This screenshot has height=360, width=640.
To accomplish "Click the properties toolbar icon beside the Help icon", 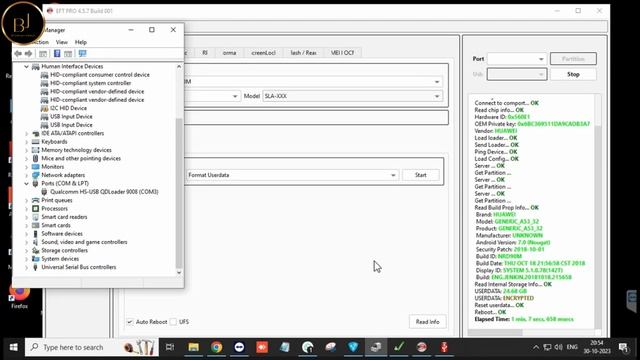I will pos(68,53).
